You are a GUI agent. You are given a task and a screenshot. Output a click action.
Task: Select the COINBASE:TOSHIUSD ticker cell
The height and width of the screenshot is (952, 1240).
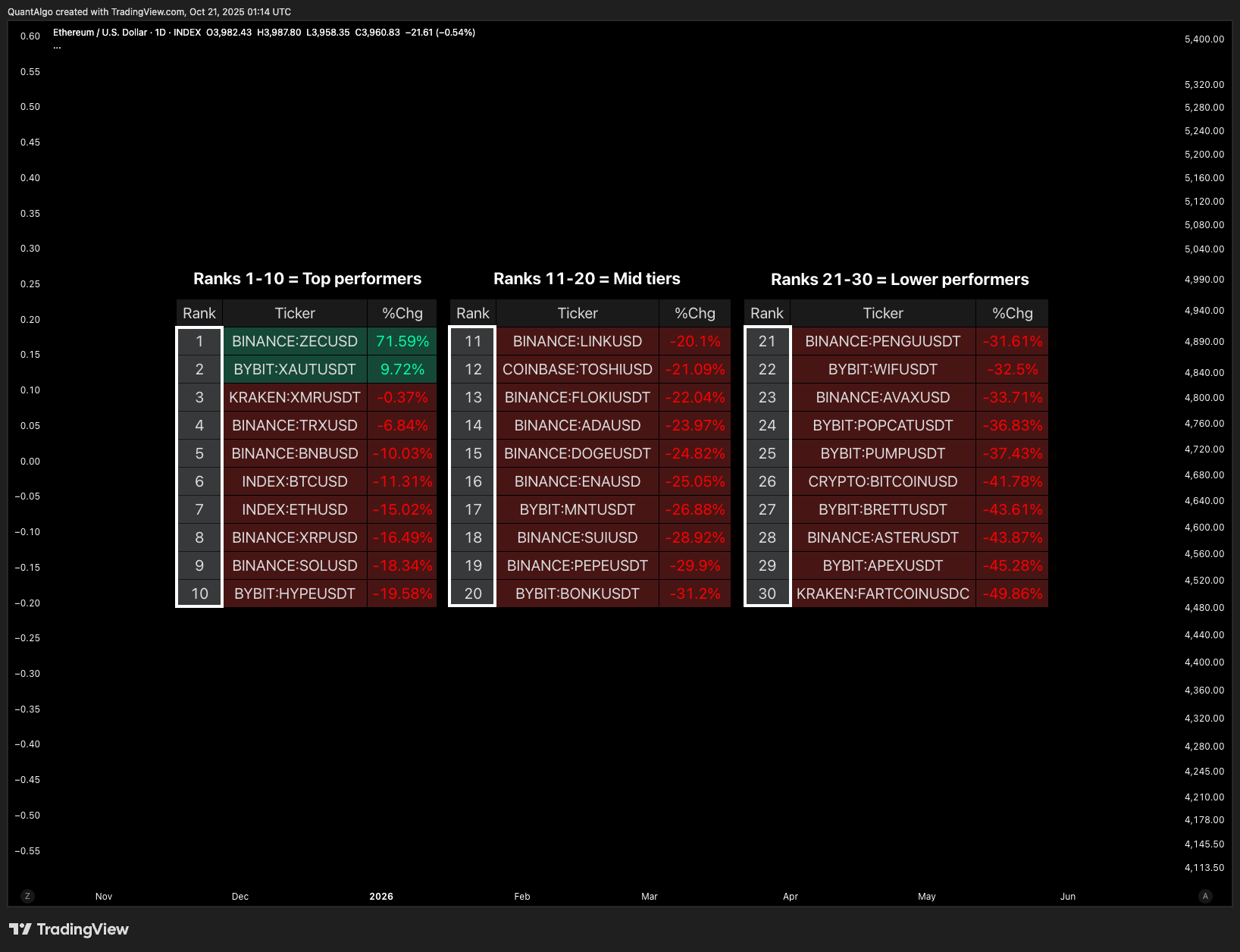578,369
